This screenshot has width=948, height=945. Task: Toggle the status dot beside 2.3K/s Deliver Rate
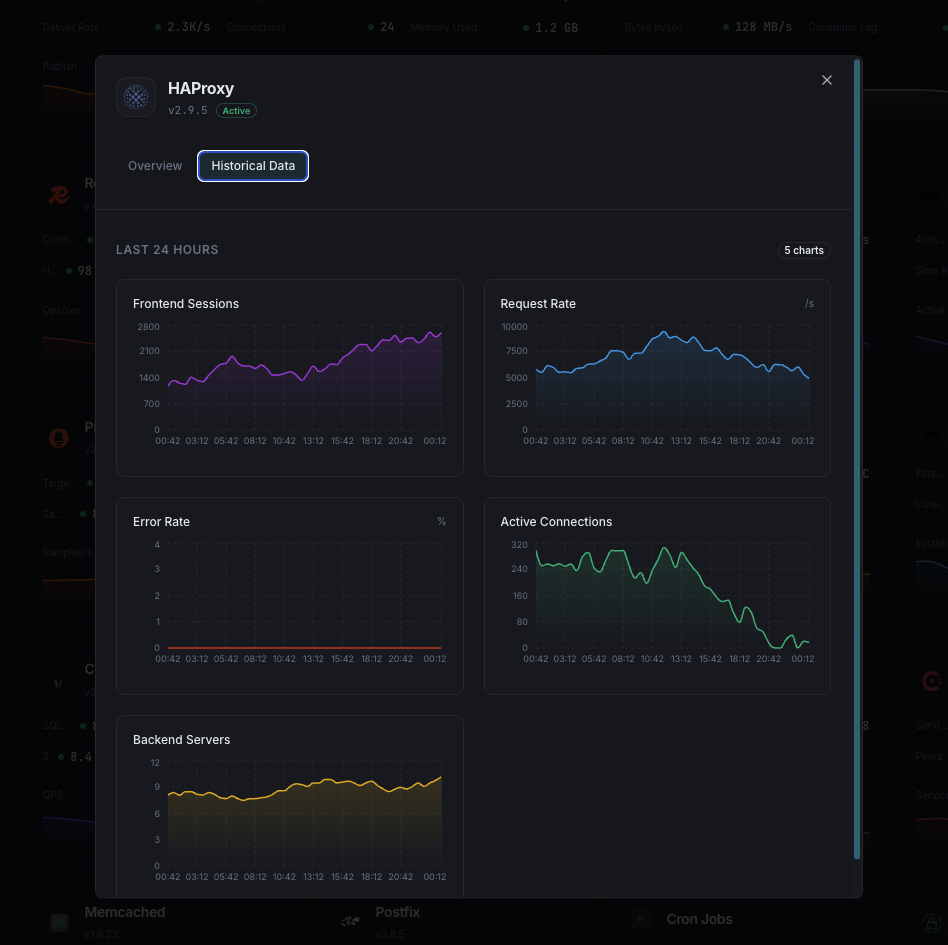coord(158,27)
